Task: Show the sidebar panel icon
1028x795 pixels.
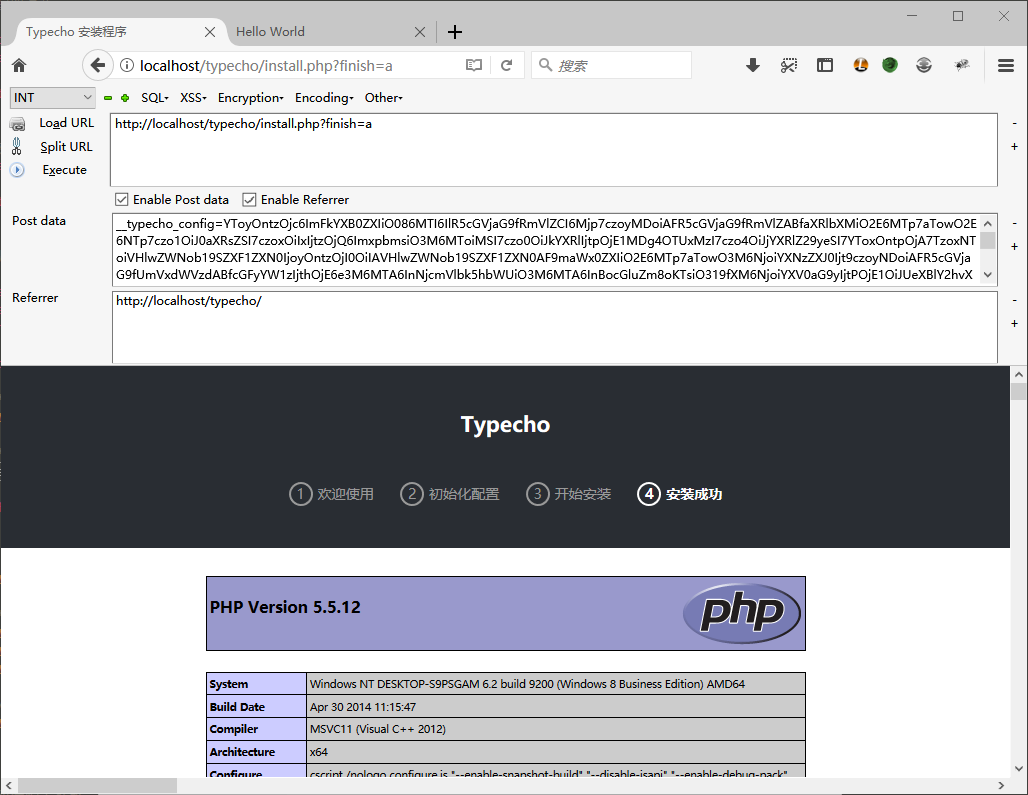Action: pyautogui.click(x=825, y=65)
